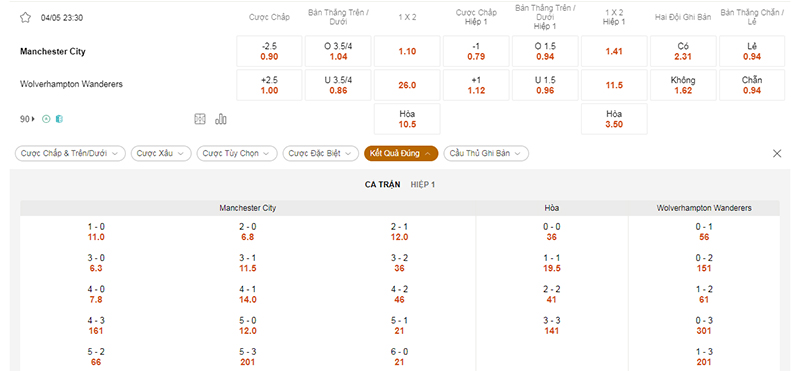Close the expanded markets panel with X
The height and width of the screenshot is (371, 800).
tap(777, 153)
